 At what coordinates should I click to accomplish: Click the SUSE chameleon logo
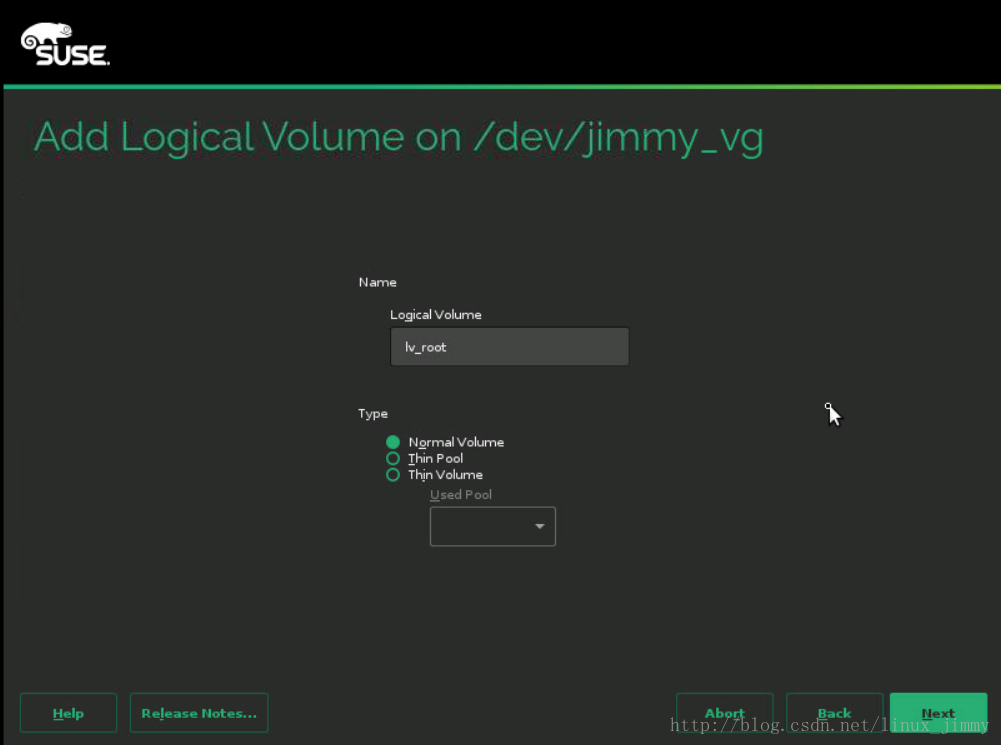[x=65, y=44]
